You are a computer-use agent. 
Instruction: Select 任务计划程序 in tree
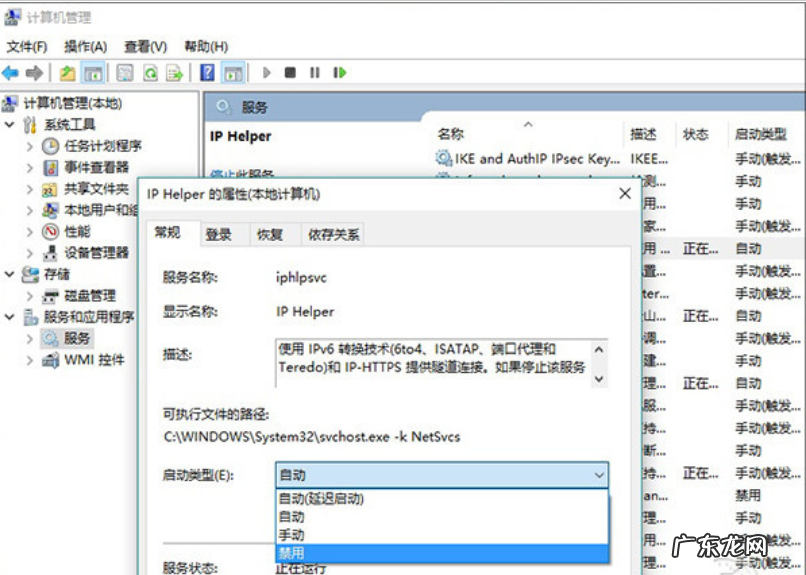point(103,146)
